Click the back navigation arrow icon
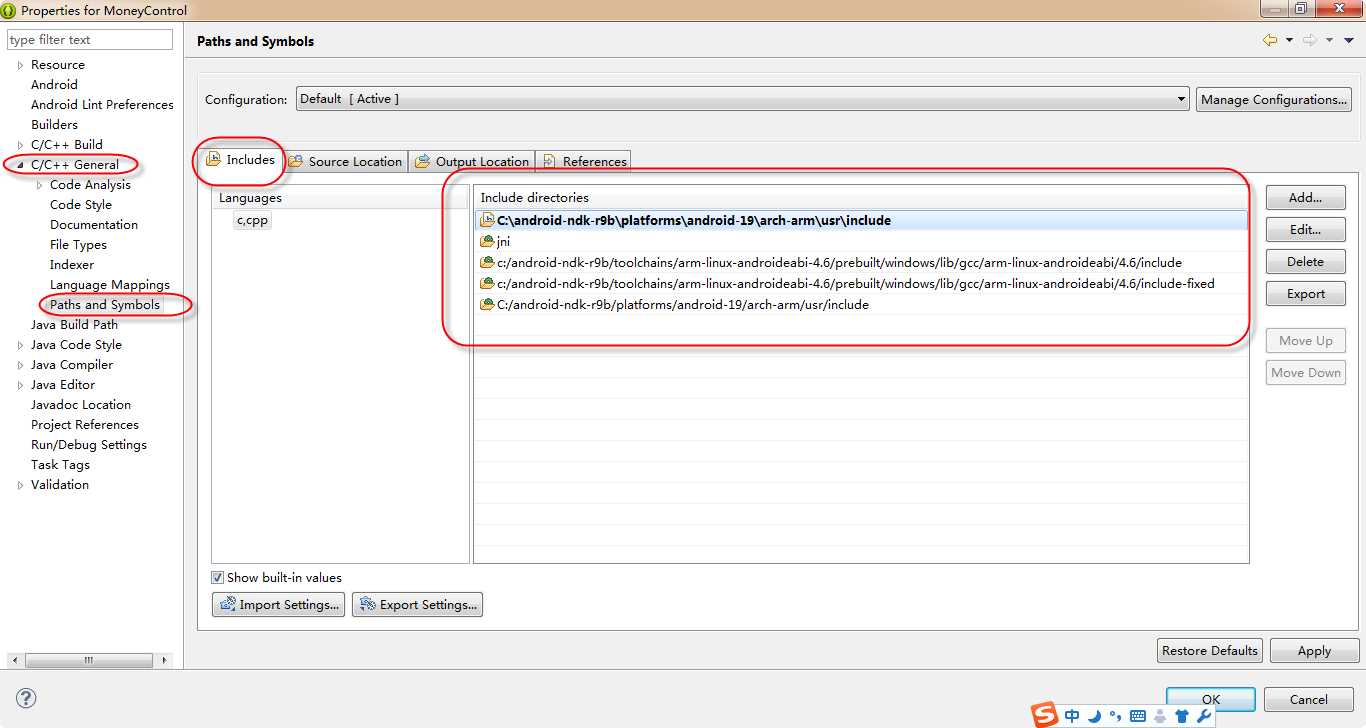 pos(1270,40)
